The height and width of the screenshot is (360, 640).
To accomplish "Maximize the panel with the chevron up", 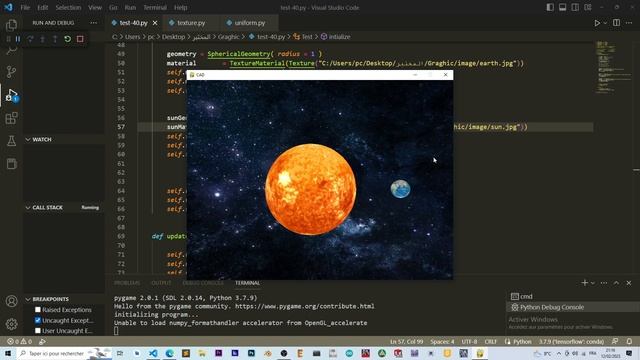I will point(616,283).
